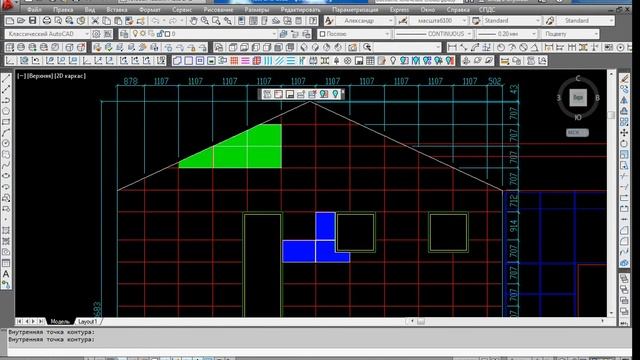Viewport: 640px width, 360px height.
Task: Select the Erase tool in Modify toolbar
Action: (624, 78)
